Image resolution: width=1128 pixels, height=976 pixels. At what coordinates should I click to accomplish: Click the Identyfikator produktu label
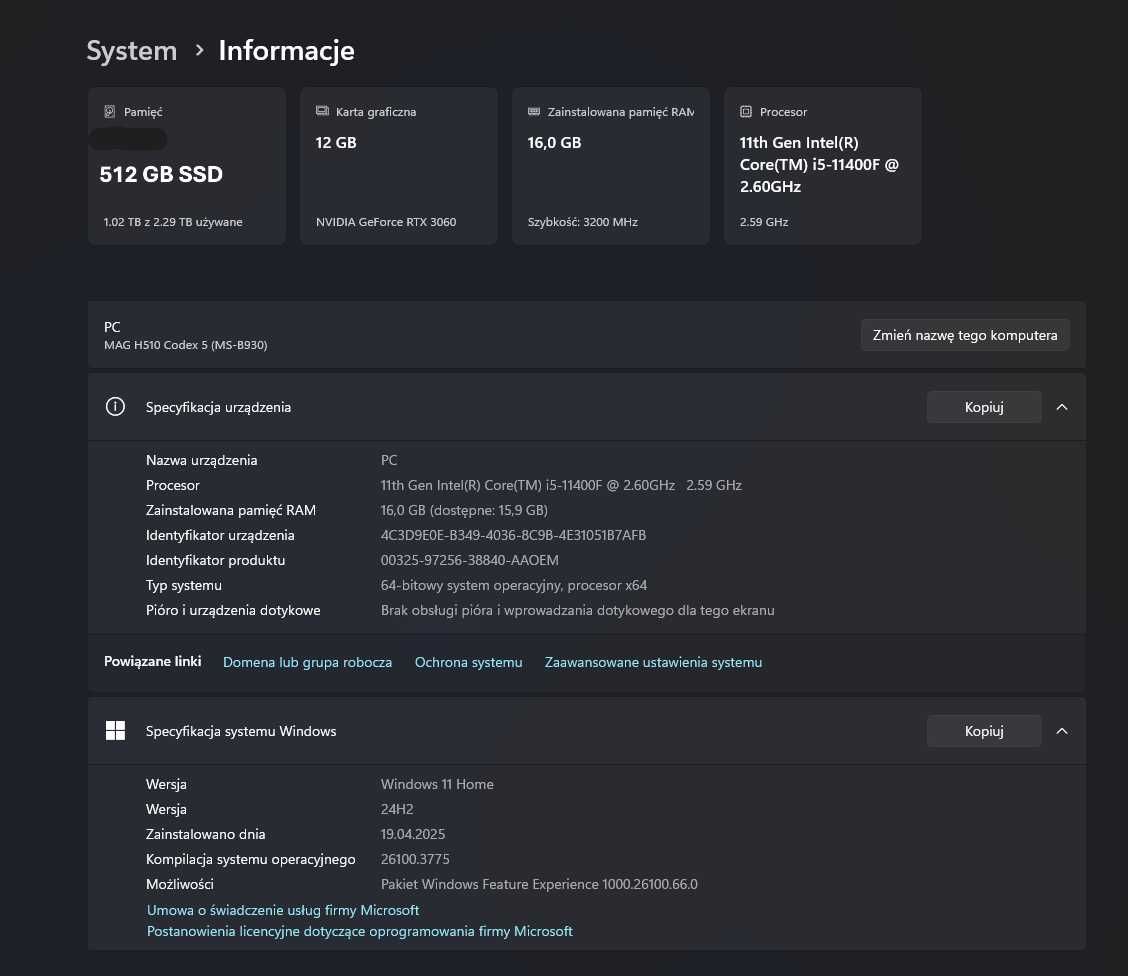pos(215,560)
